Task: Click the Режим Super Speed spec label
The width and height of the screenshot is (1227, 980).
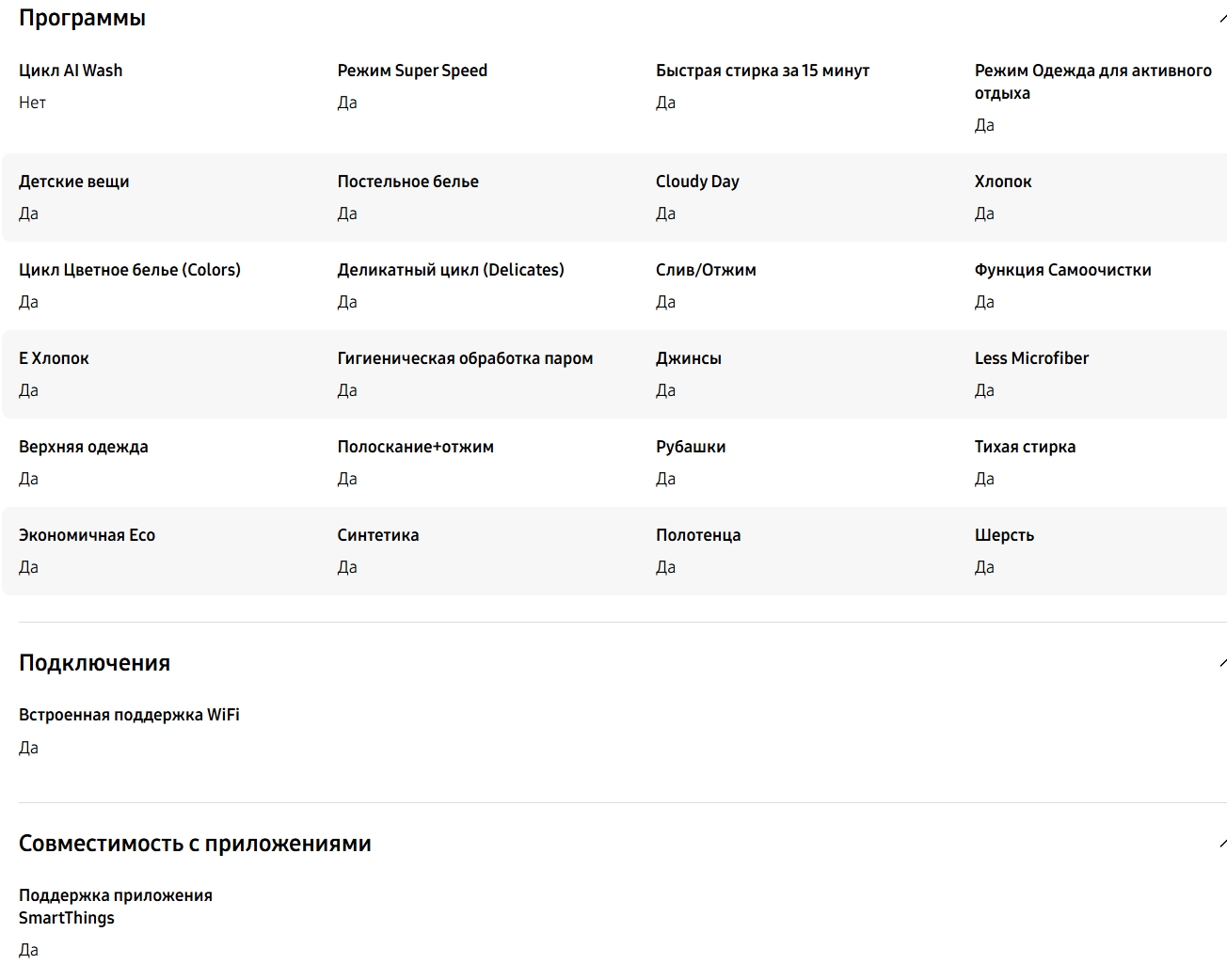Action: coord(412,71)
